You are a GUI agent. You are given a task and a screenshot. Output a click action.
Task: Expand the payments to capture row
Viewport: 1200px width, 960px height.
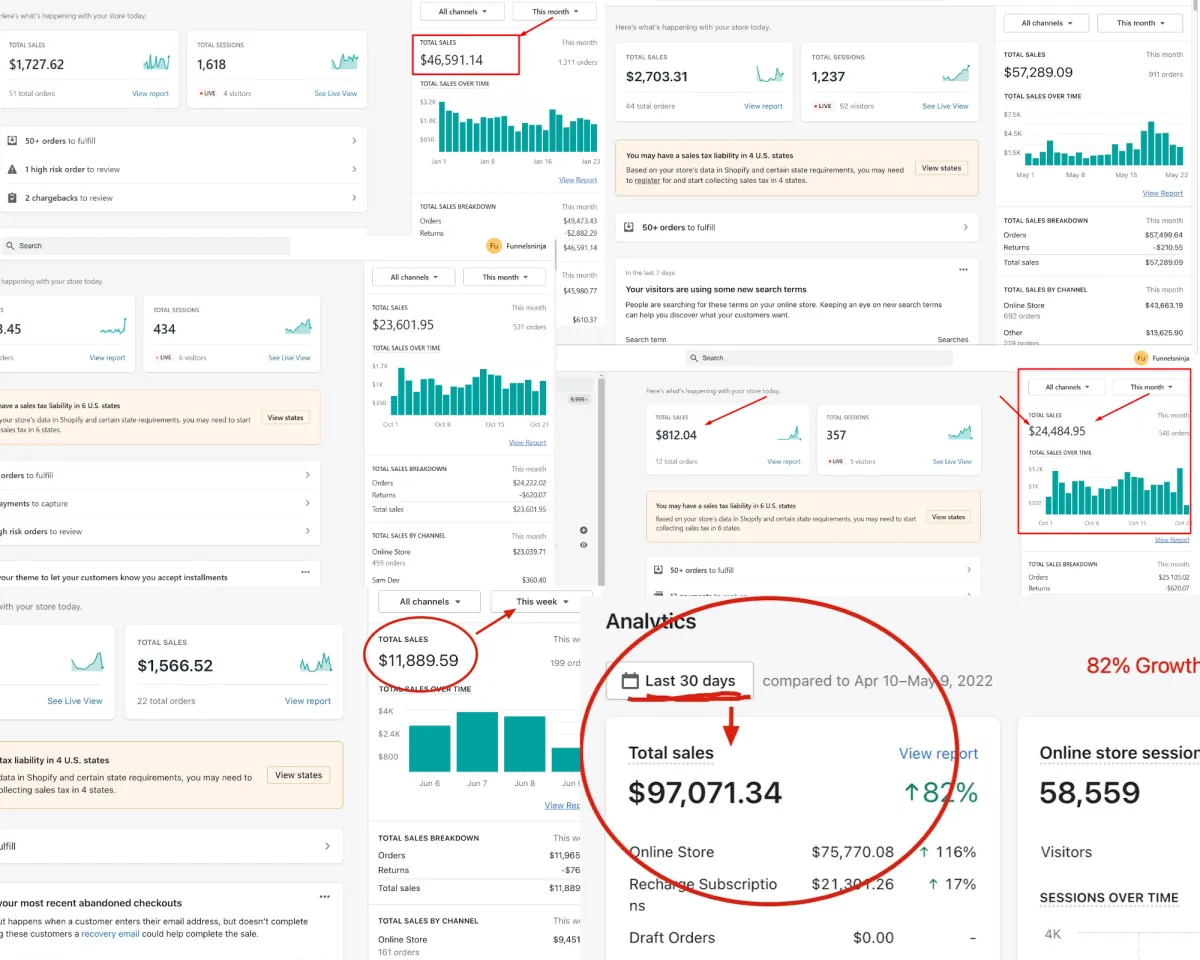coord(160,503)
